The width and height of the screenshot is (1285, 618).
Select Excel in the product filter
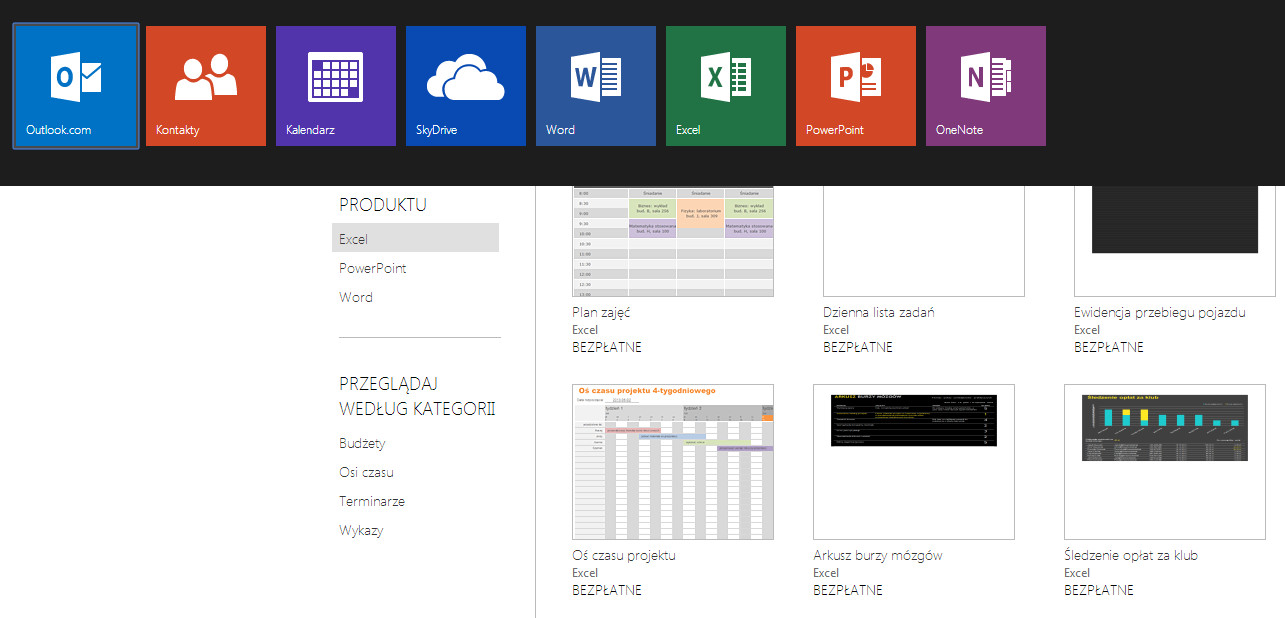coord(415,238)
